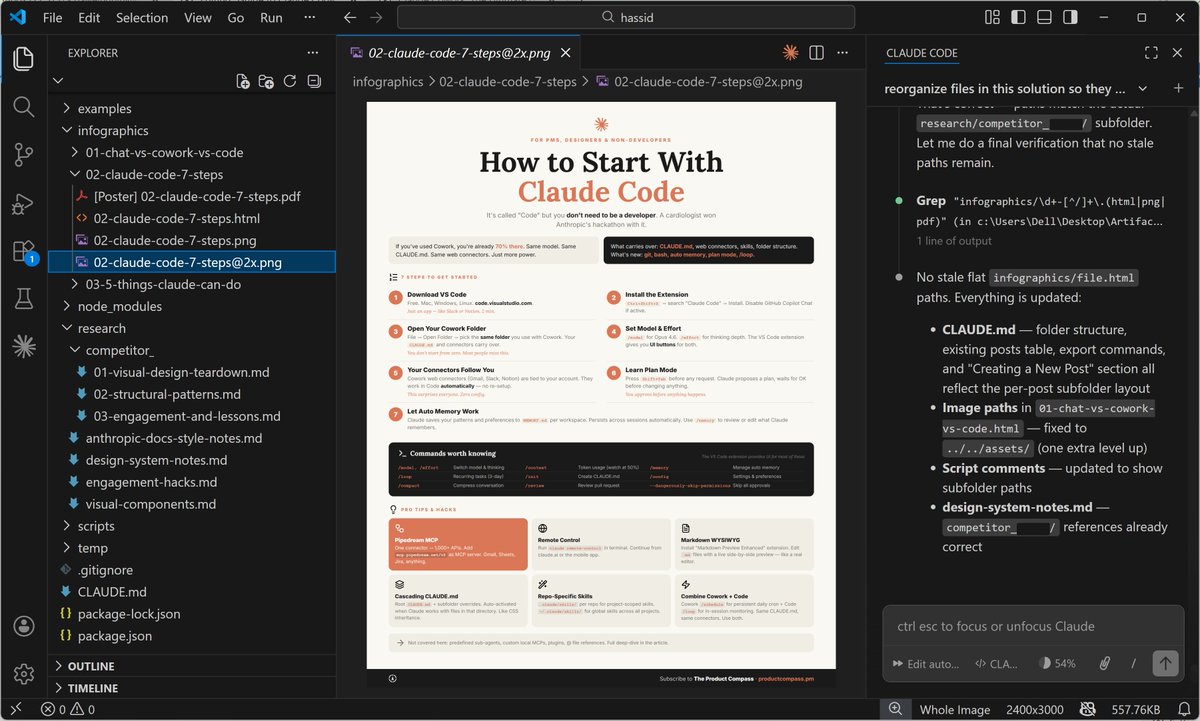Open editor more actions ellipsis
The image size is (1200, 721).
click(843, 53)
